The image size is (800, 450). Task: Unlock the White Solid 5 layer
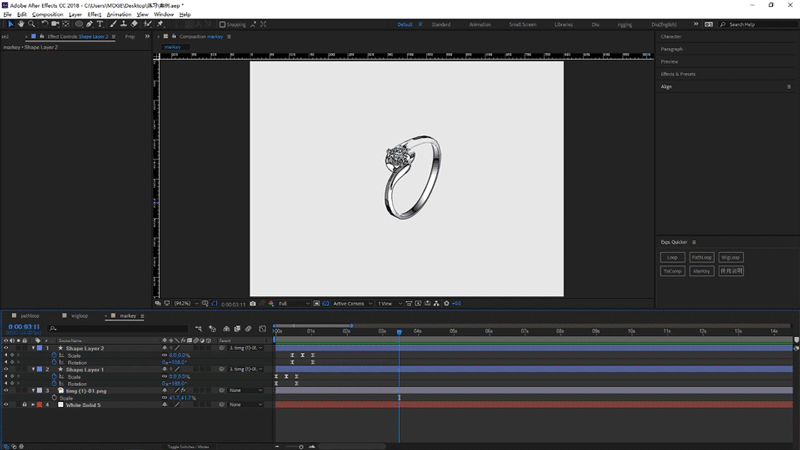(x=24, y=405)
